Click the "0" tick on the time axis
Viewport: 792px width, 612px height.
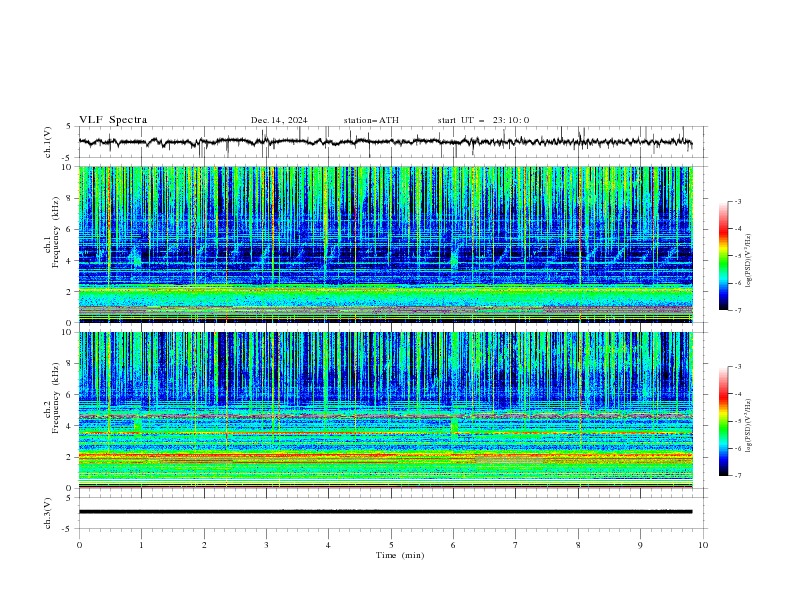pyautogui.click(x=79, y=545)
